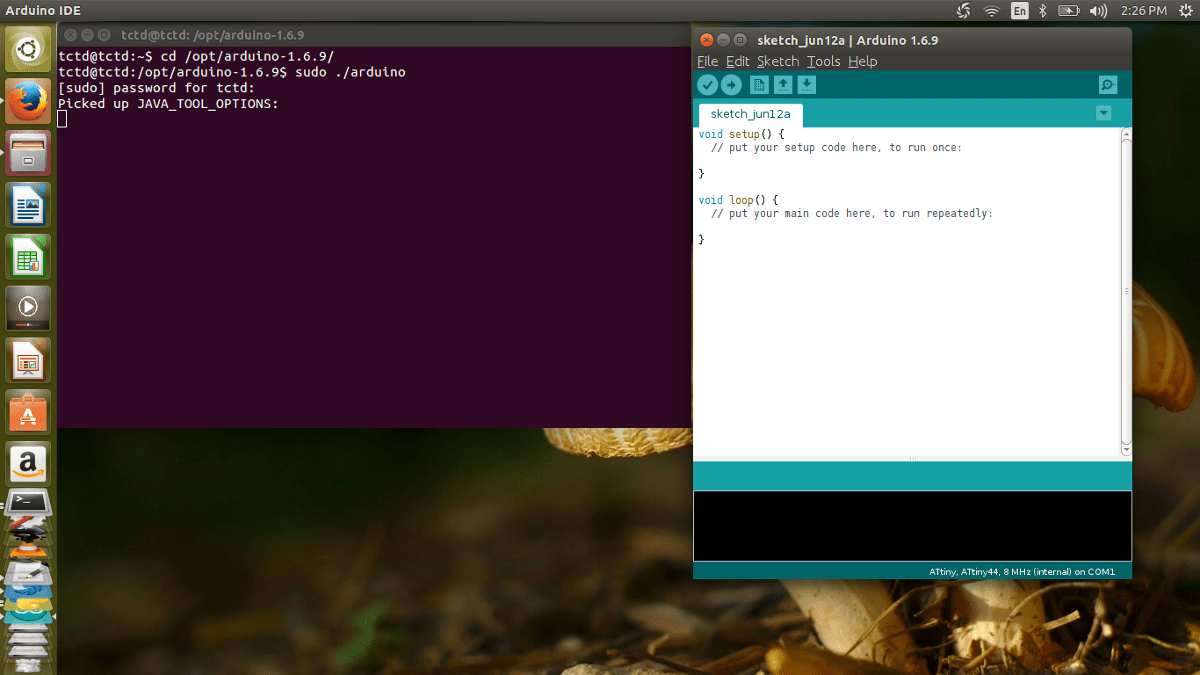Click the Save sketch down-arrow icon
The height and width of the screenshot is (675, 1200).
(807, 86)
